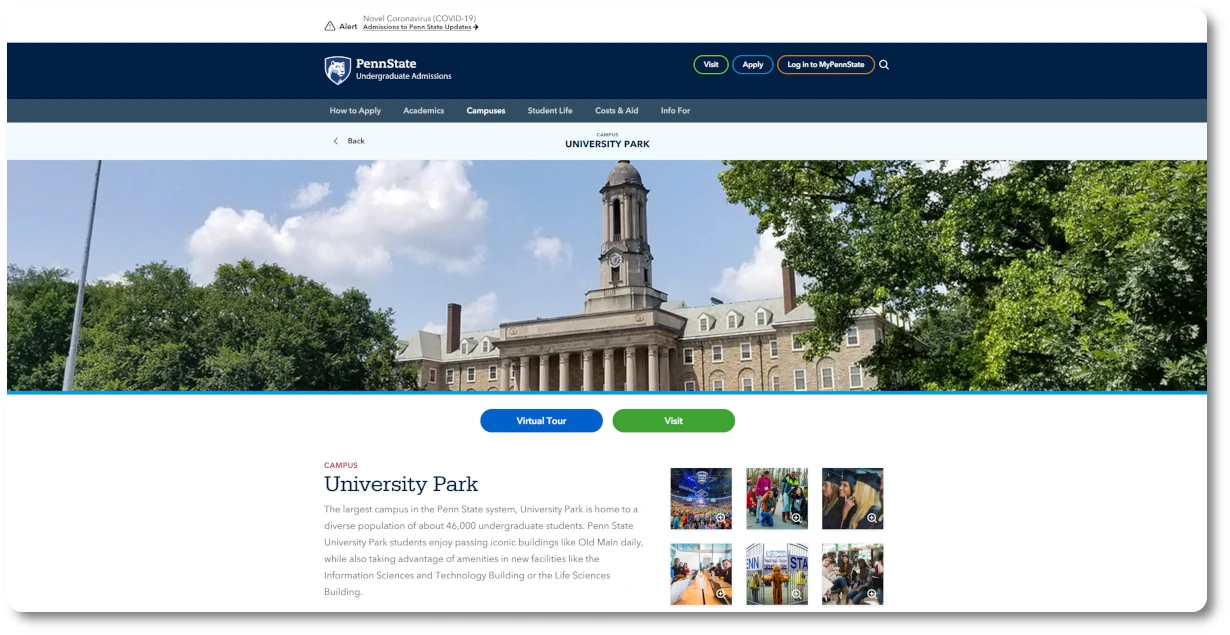Open the How to Apply menu
The height and width of the screenshot is (635, 1230).
tap(355, 111)
